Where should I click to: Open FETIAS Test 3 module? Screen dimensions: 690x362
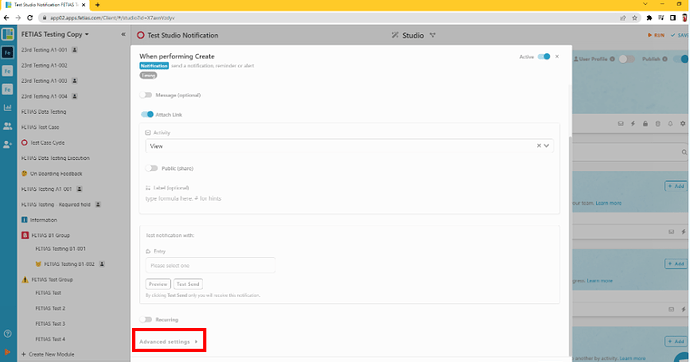click(x=50, y=324)
